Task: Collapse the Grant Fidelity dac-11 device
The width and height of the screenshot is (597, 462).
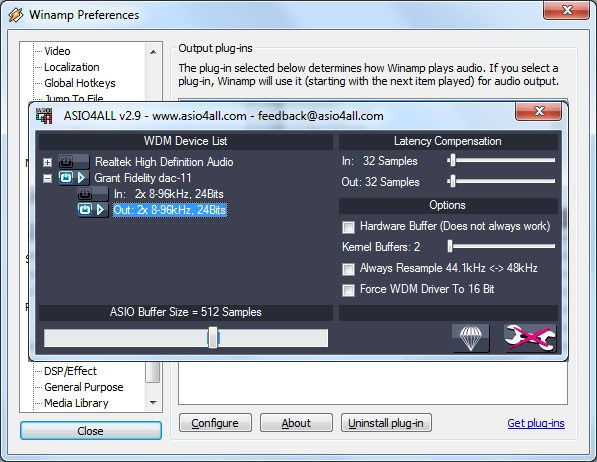Action: pyautogui.click(x=47, y=178)
